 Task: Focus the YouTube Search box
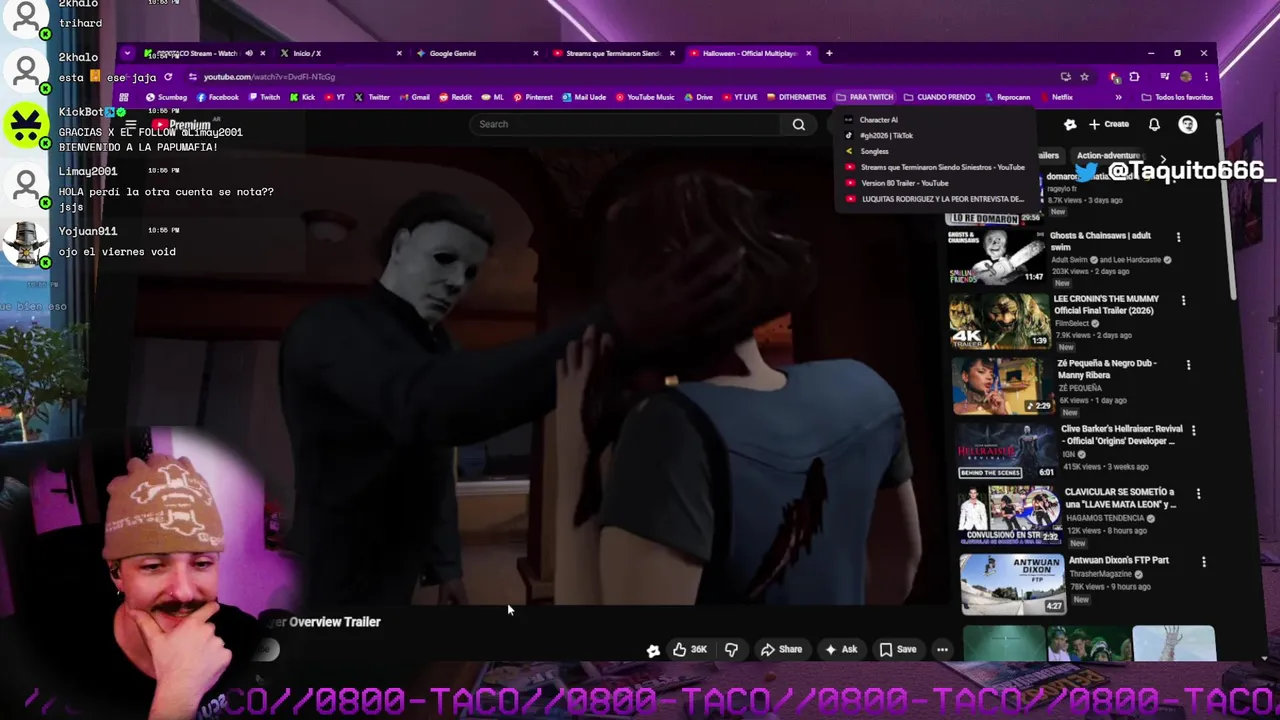point(625,124)
